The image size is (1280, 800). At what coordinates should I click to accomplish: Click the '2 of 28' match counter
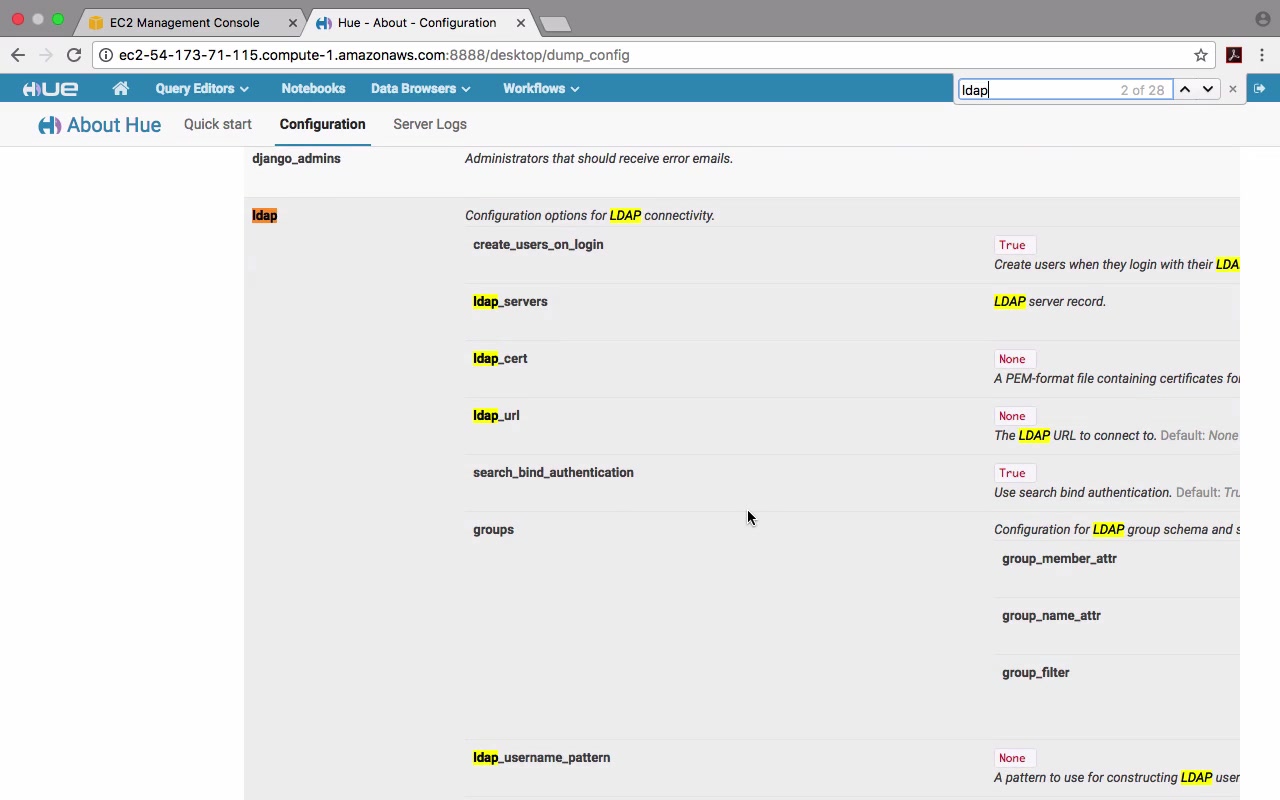point(1142,90)
